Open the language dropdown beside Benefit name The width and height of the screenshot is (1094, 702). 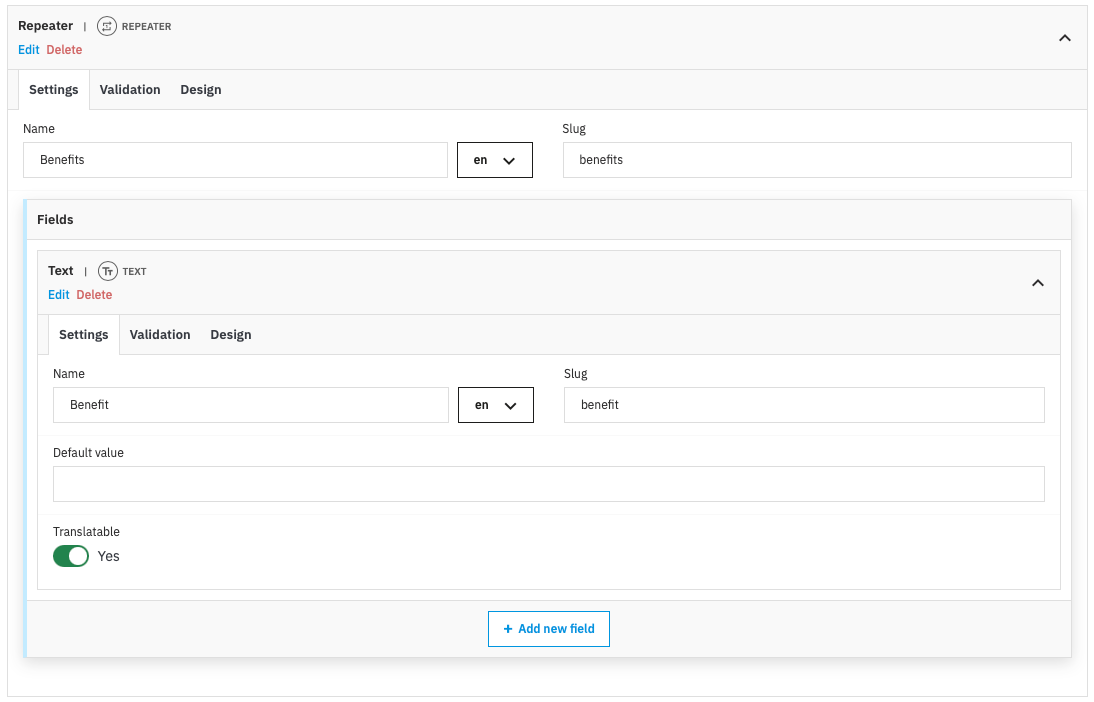pyautogui.click(x=495, y=405)
